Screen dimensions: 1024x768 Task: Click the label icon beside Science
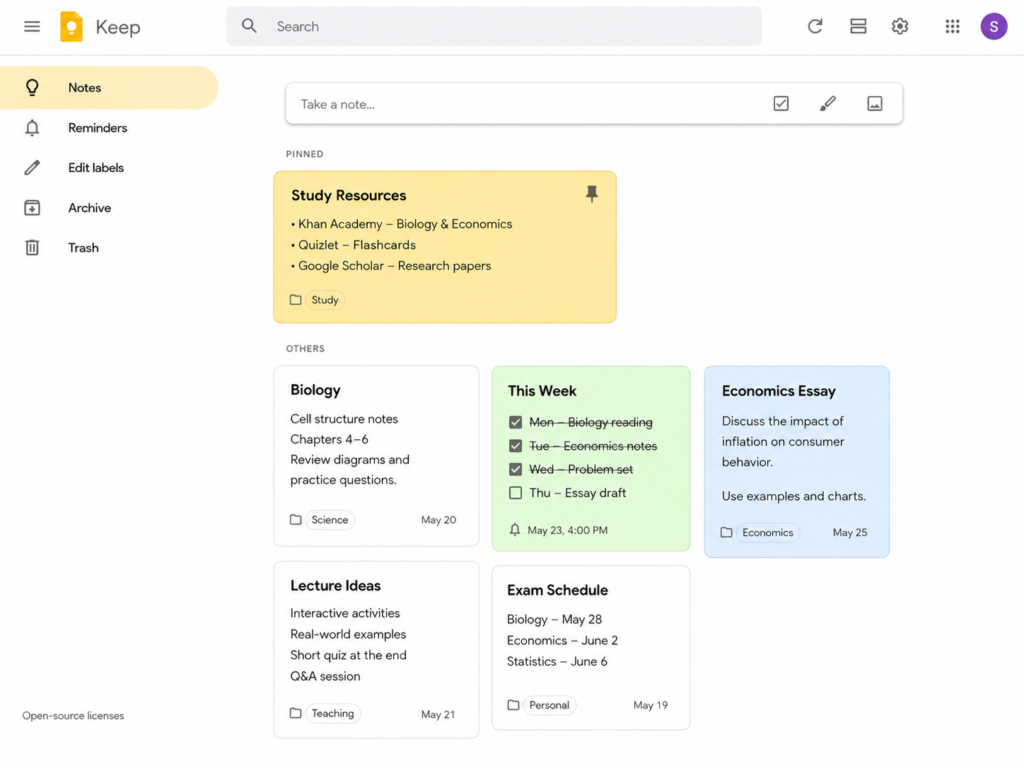pos(296,520)
